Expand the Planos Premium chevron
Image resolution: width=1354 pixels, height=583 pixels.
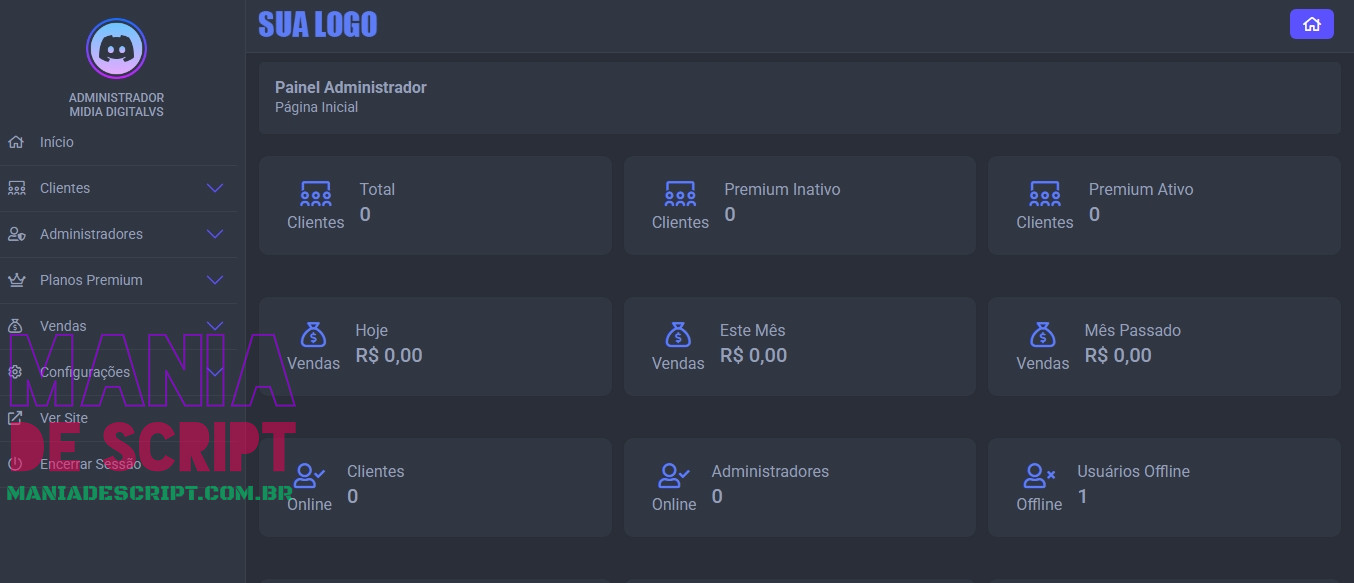[214, 280]
